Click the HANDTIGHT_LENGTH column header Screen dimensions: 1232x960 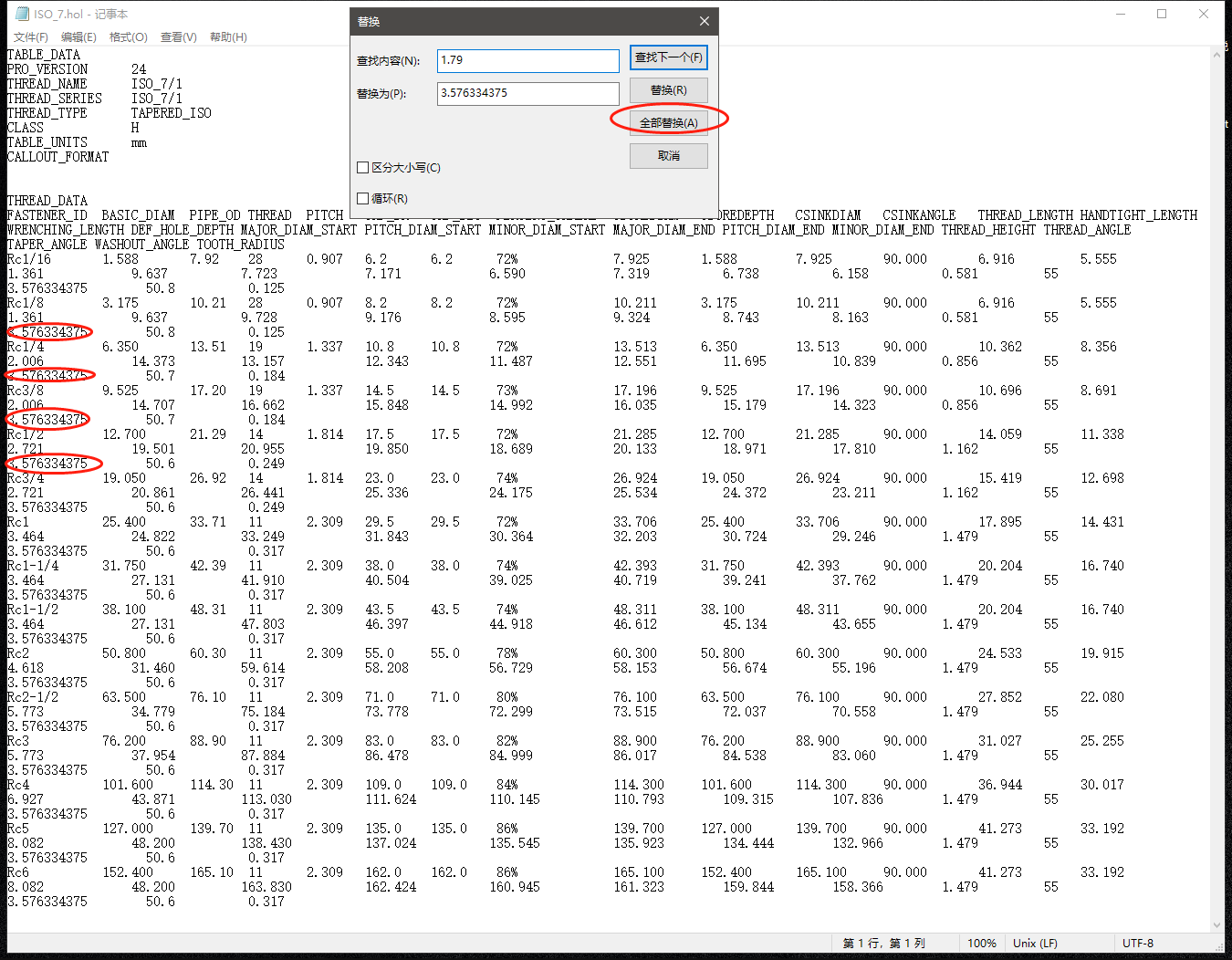(x=1139, y=215)
